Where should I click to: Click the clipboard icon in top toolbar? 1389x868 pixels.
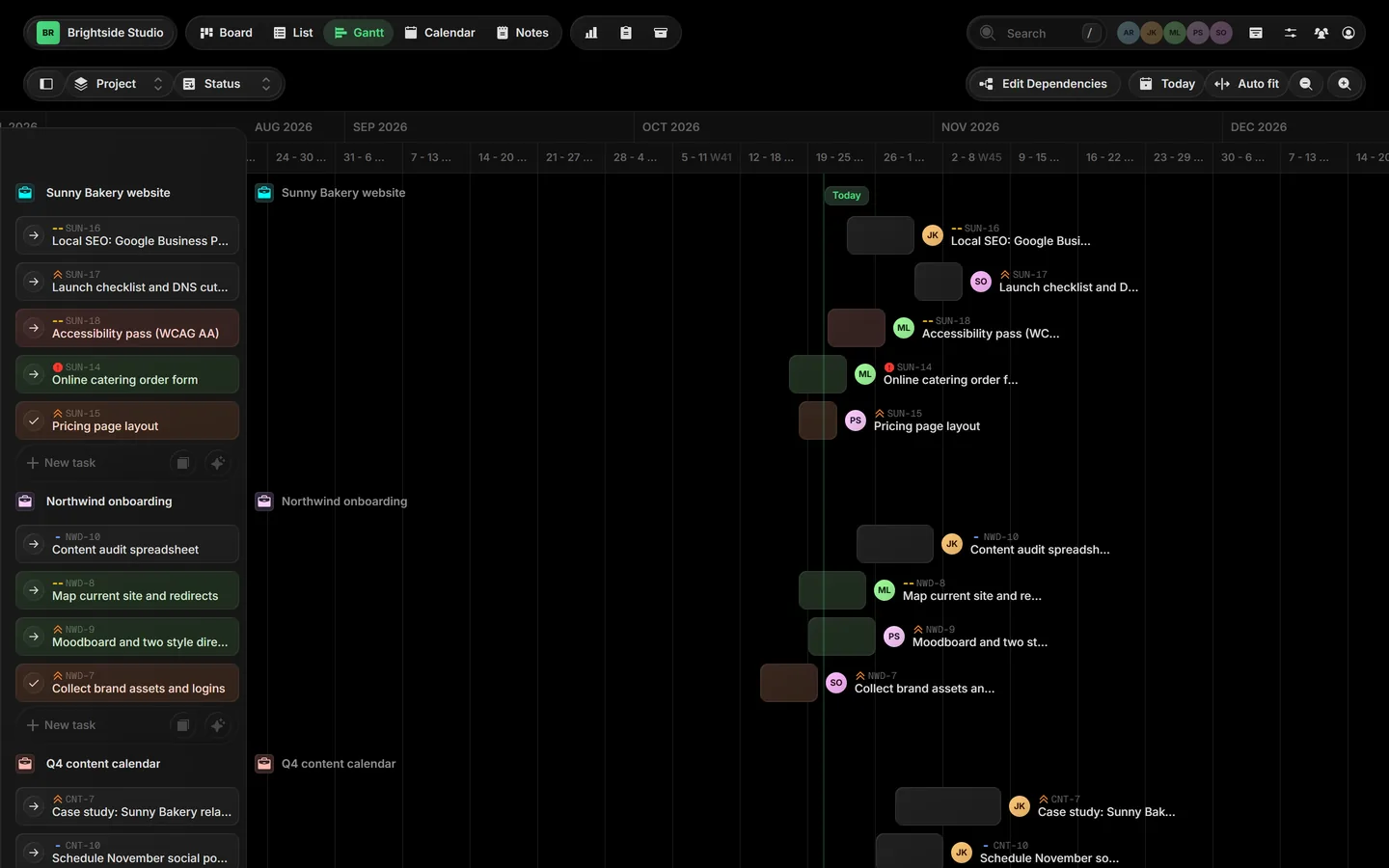(626, 33)
